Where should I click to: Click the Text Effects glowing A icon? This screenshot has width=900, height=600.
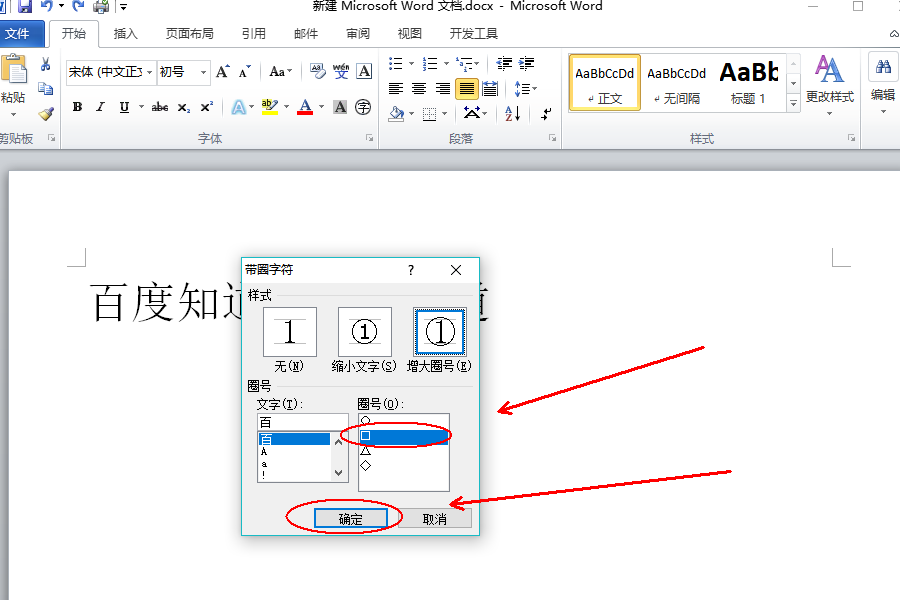pos(238,107)
